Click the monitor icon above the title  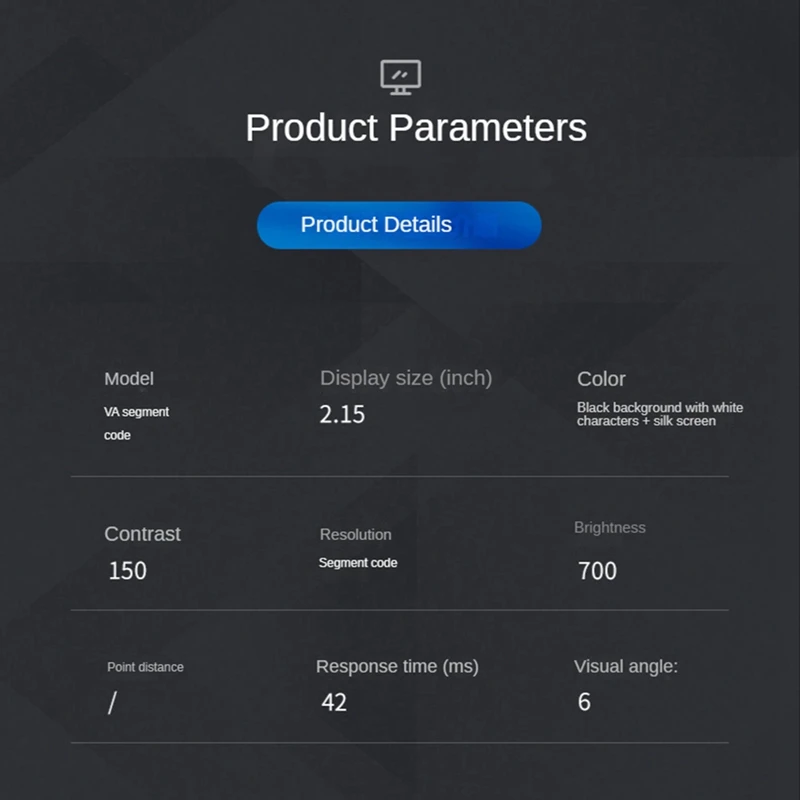[x=400, y=77]
